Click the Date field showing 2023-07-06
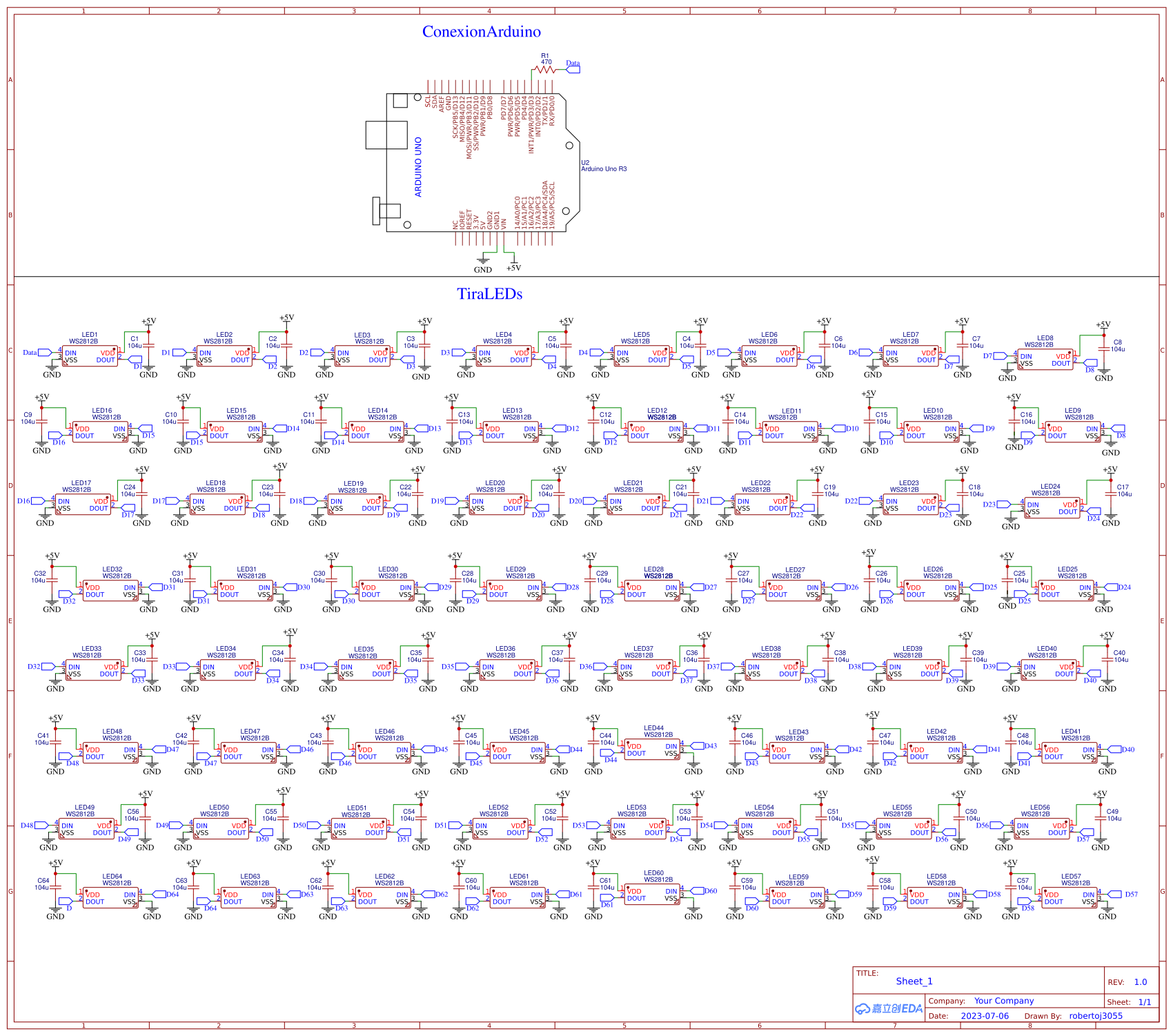This screenshot has width=1173, height=1036. (x=985, y=1016)
